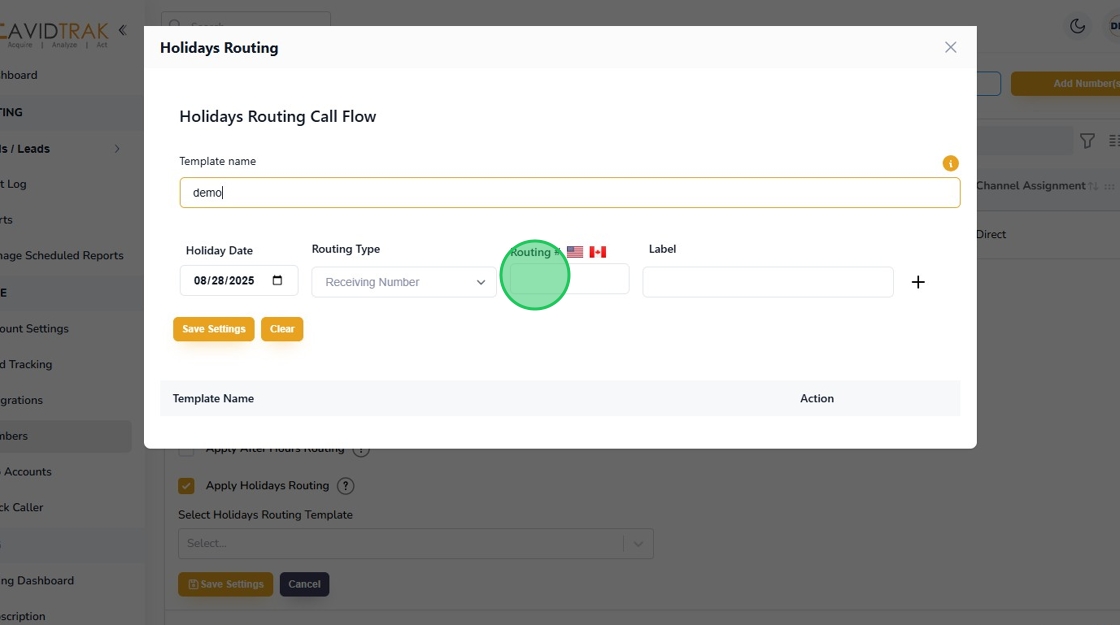Screen dimensions: 1120x625
Task: Focus the Template name field containing demo
Action: tap(570, 193)
